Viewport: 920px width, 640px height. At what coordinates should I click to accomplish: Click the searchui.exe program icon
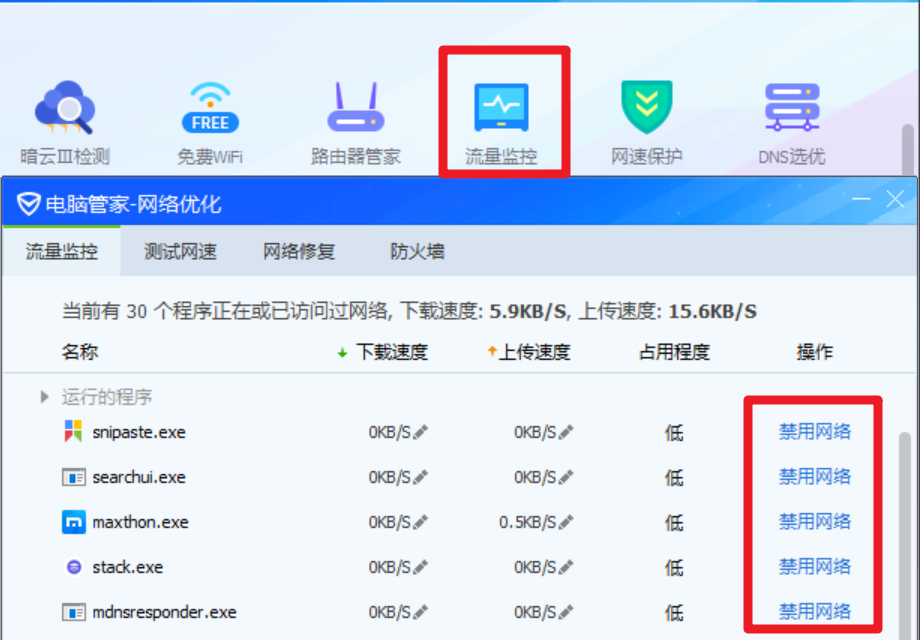pos(74,477)
